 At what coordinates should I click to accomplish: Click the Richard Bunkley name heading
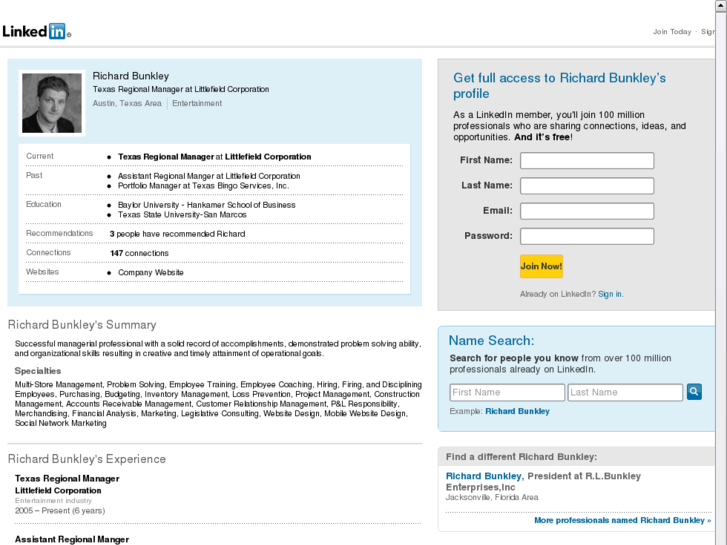[131, 76]
